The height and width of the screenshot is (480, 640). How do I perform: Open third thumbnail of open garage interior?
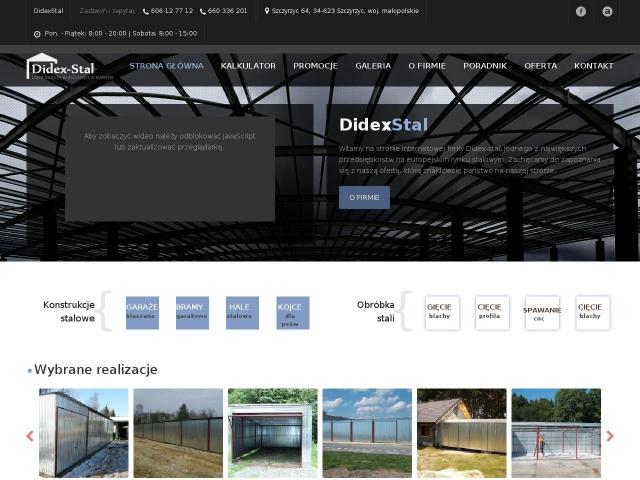(273, 433)
